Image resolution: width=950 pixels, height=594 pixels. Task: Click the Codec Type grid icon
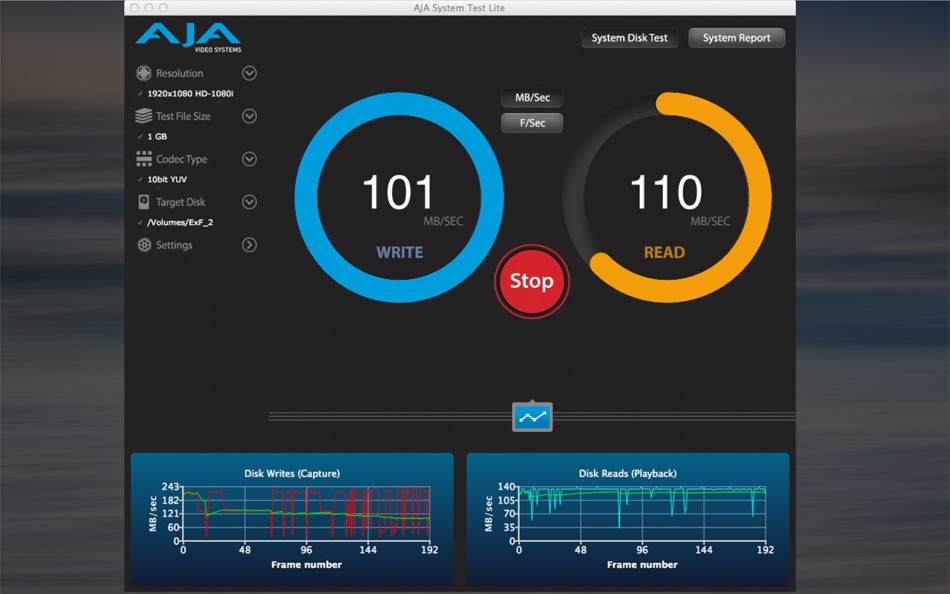(144, 159)
